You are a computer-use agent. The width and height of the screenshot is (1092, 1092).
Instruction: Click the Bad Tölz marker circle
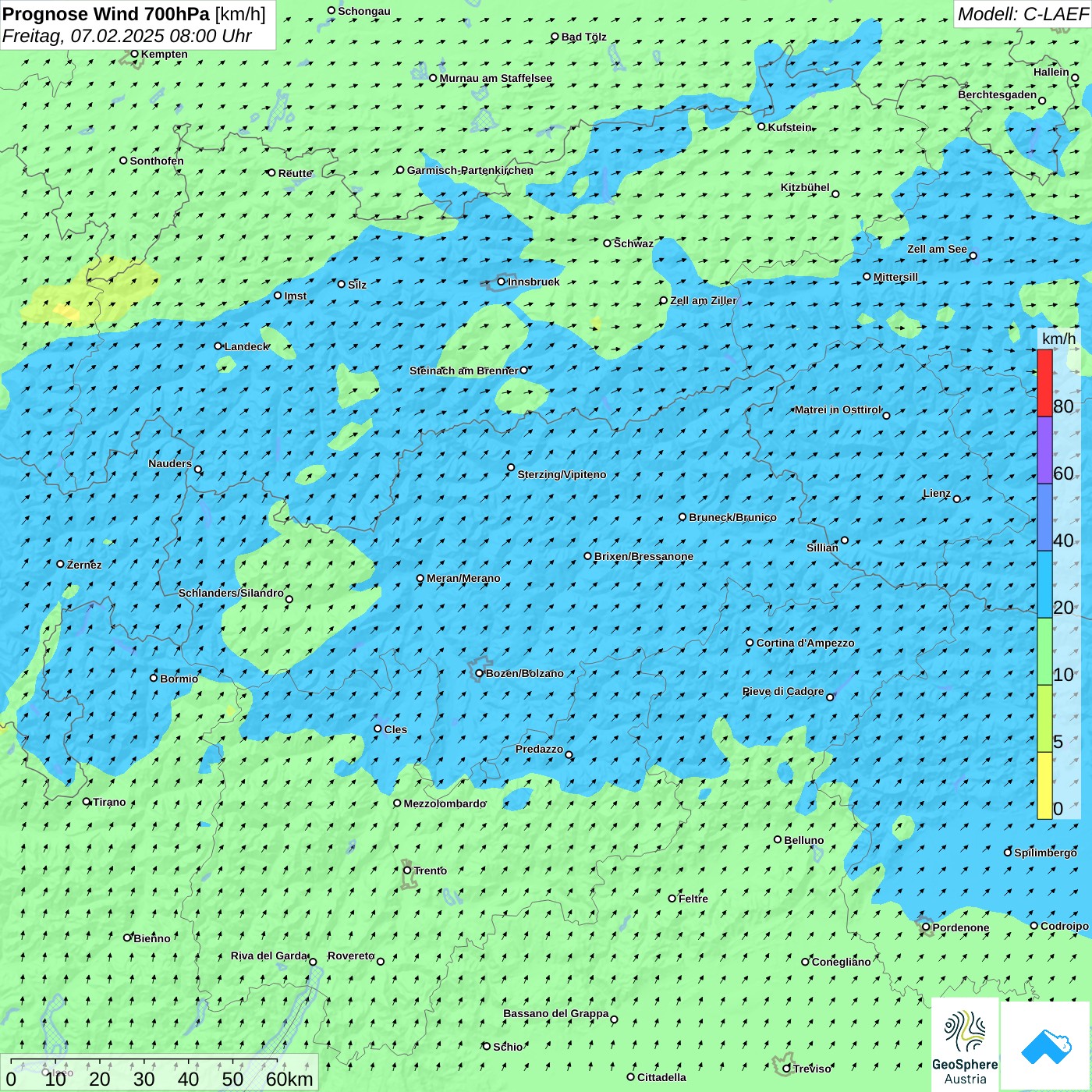point(555,37)
